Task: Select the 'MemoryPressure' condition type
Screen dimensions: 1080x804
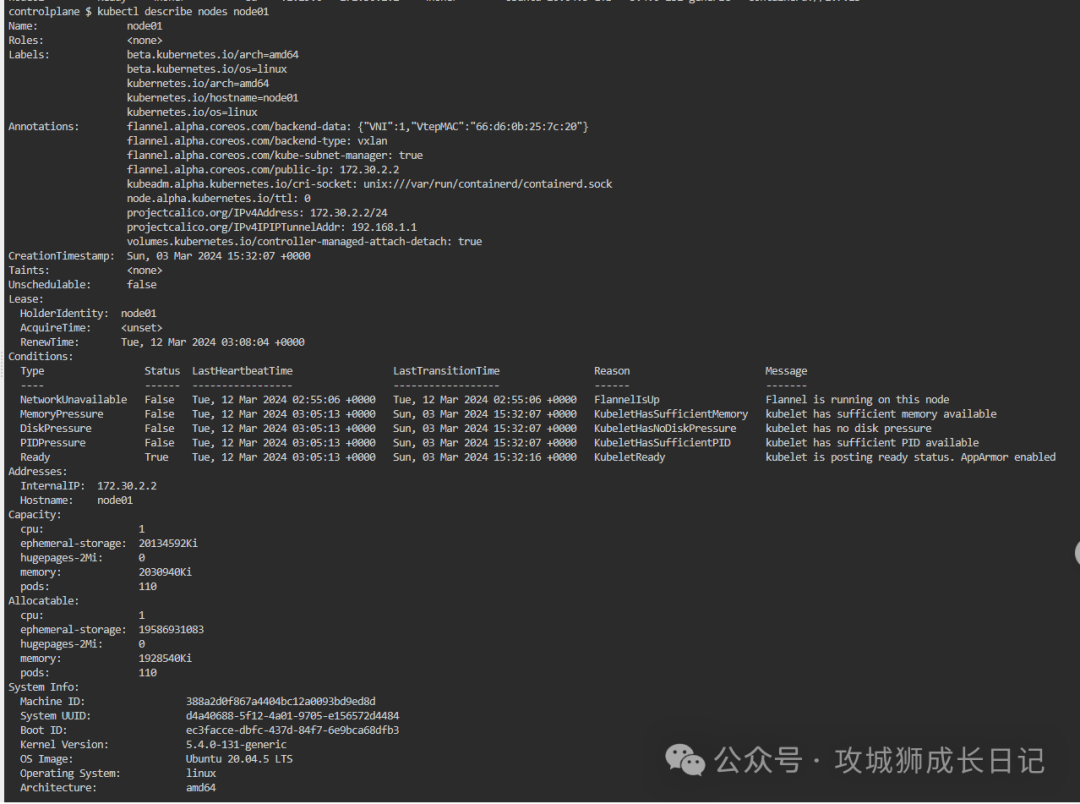Action: pos(61,414)
